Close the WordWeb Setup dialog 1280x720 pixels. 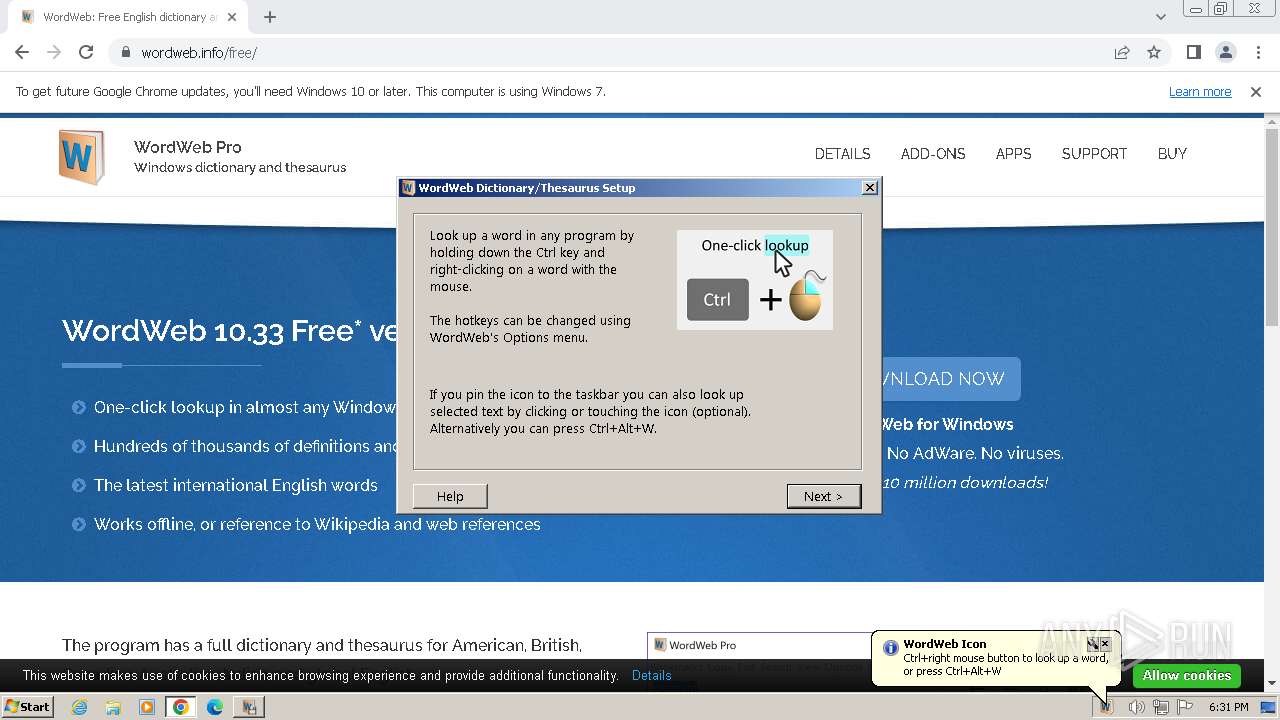coord(870,188)
